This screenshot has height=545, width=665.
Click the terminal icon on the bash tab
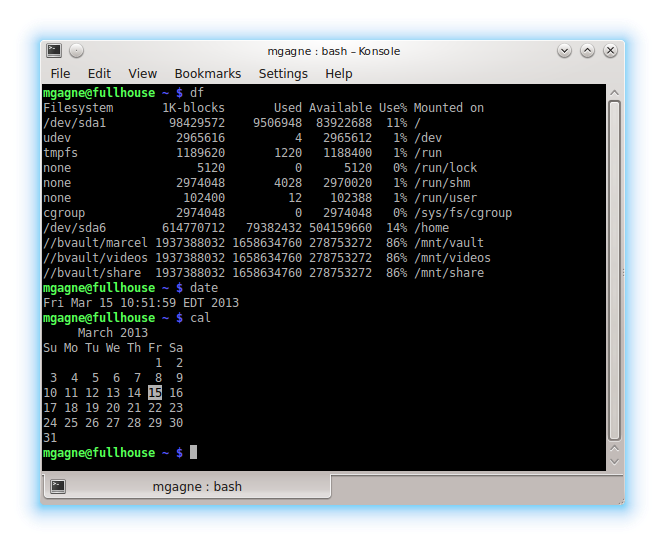pyautogui.click(x=58, y=486)
